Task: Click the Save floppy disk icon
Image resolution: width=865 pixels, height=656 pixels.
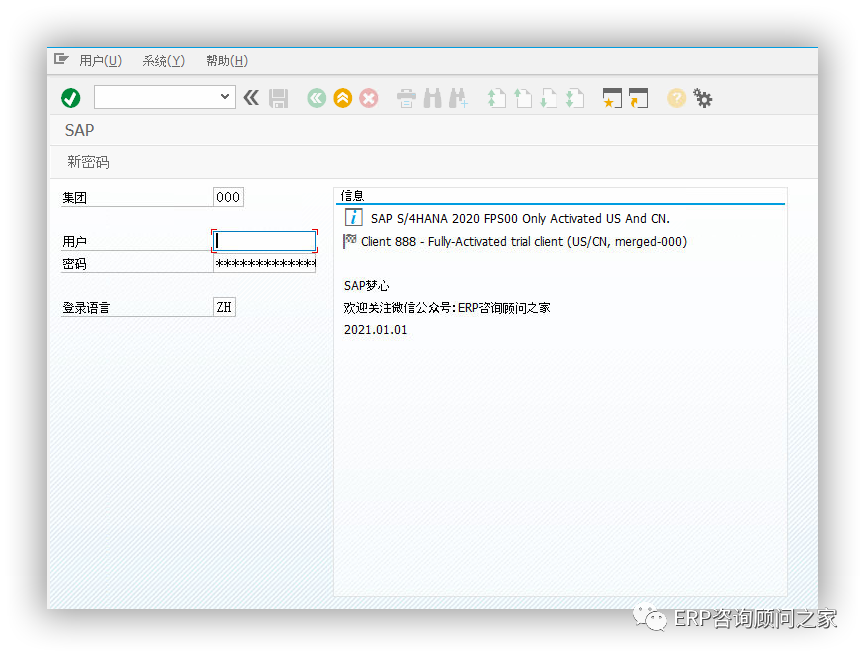Action: click(279, 98)
